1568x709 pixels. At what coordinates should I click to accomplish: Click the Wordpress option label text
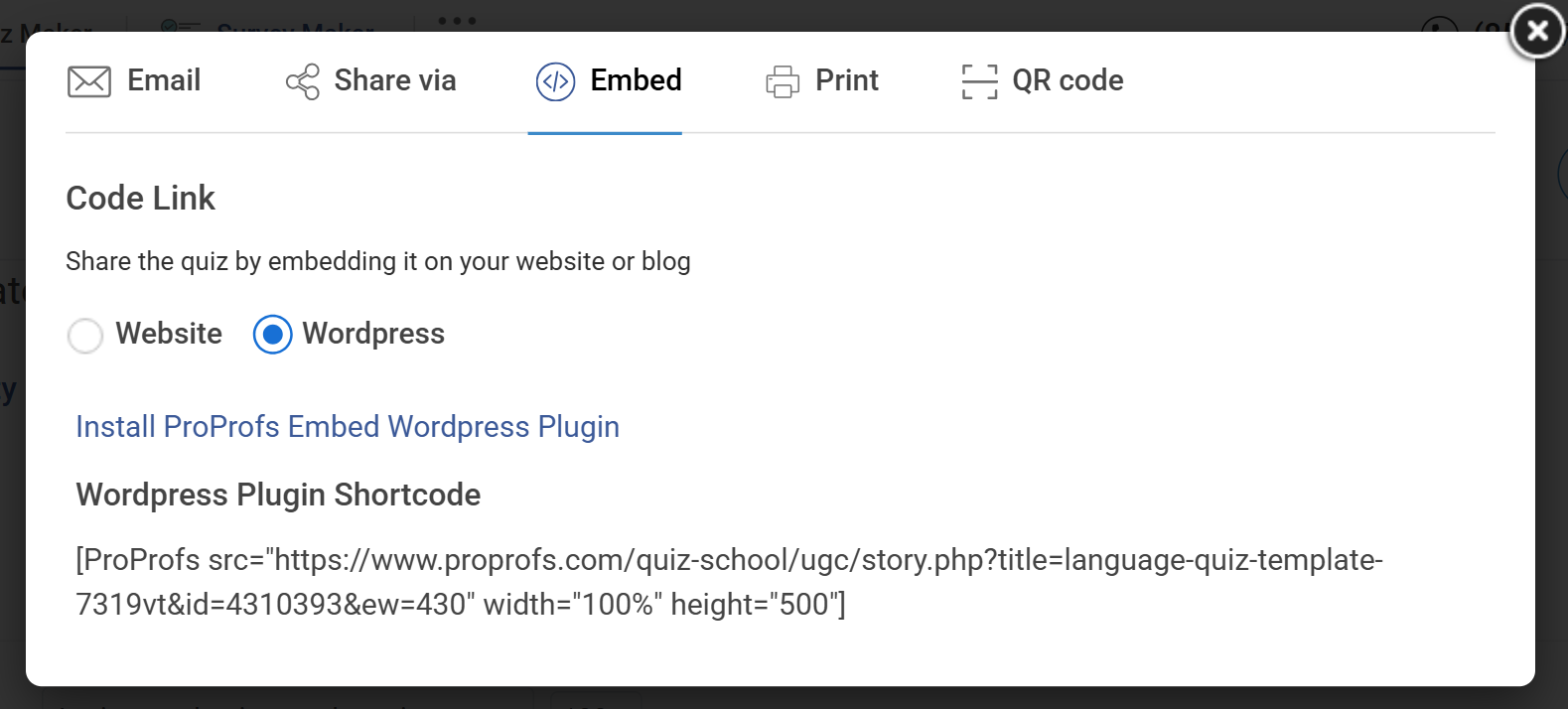(x=373, y=334)
